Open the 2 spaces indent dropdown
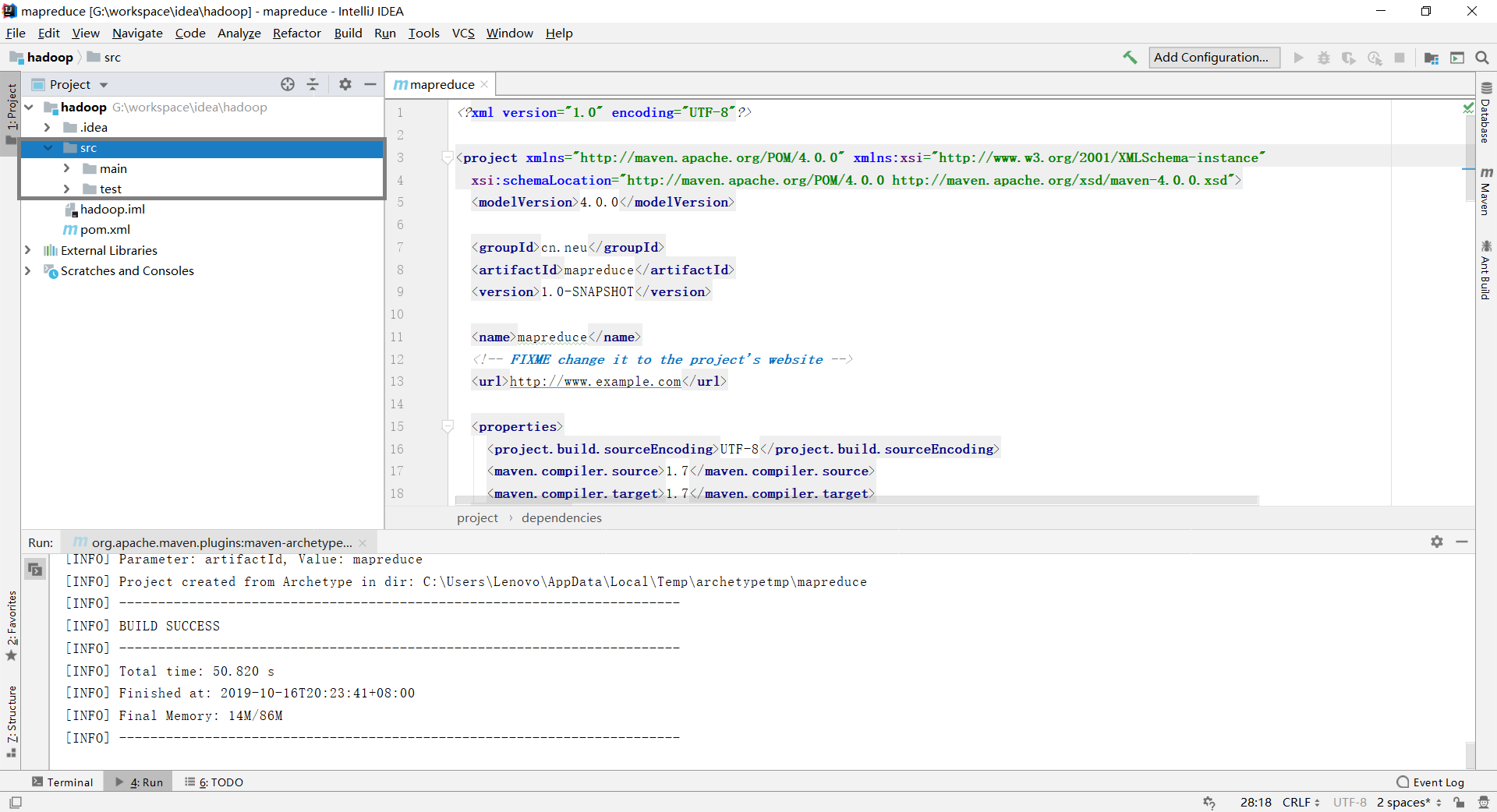 coord(1409,802)
